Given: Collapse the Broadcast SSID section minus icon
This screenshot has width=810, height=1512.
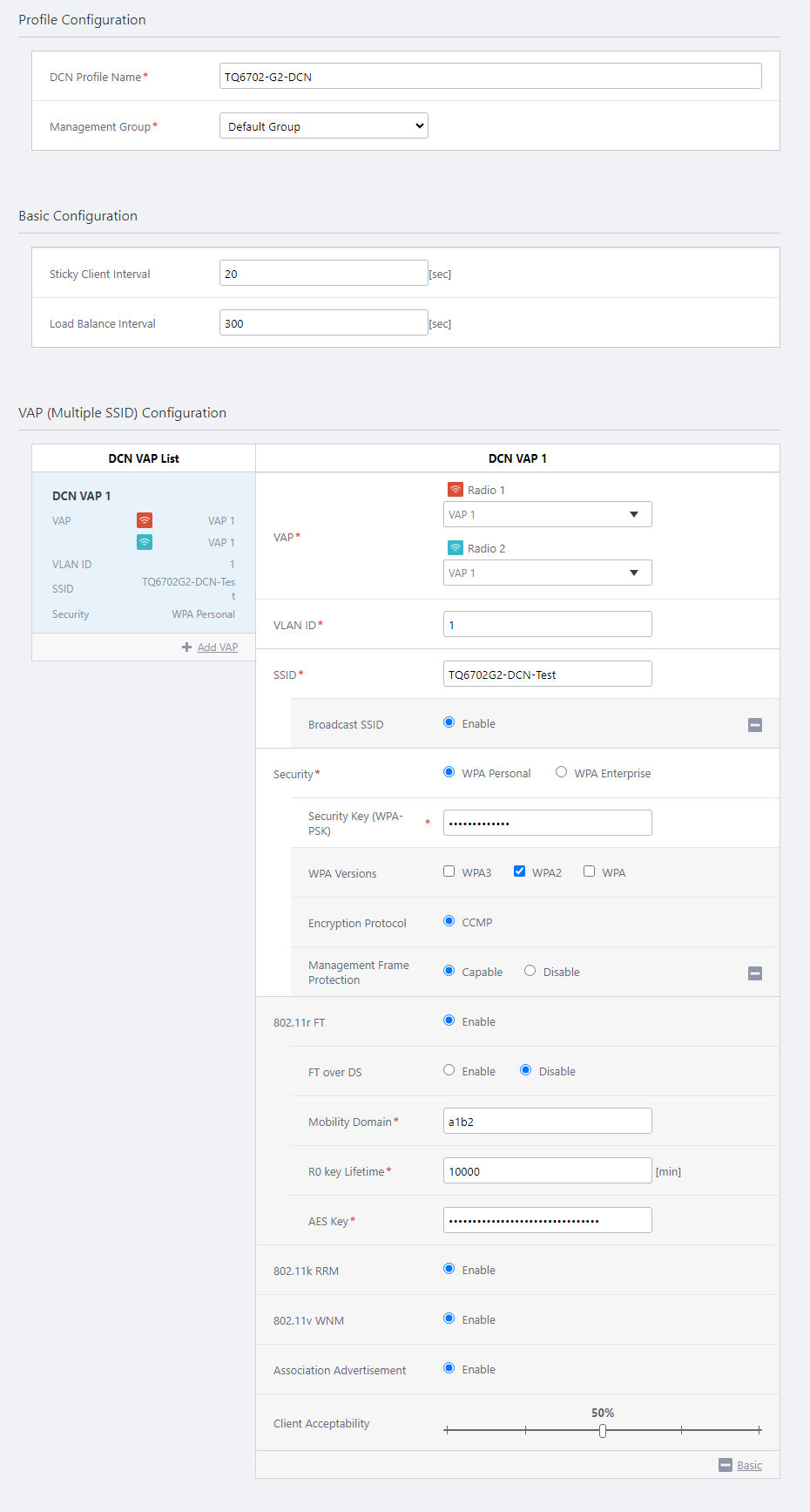Looking at the screenshot, I should pos(755,725).
